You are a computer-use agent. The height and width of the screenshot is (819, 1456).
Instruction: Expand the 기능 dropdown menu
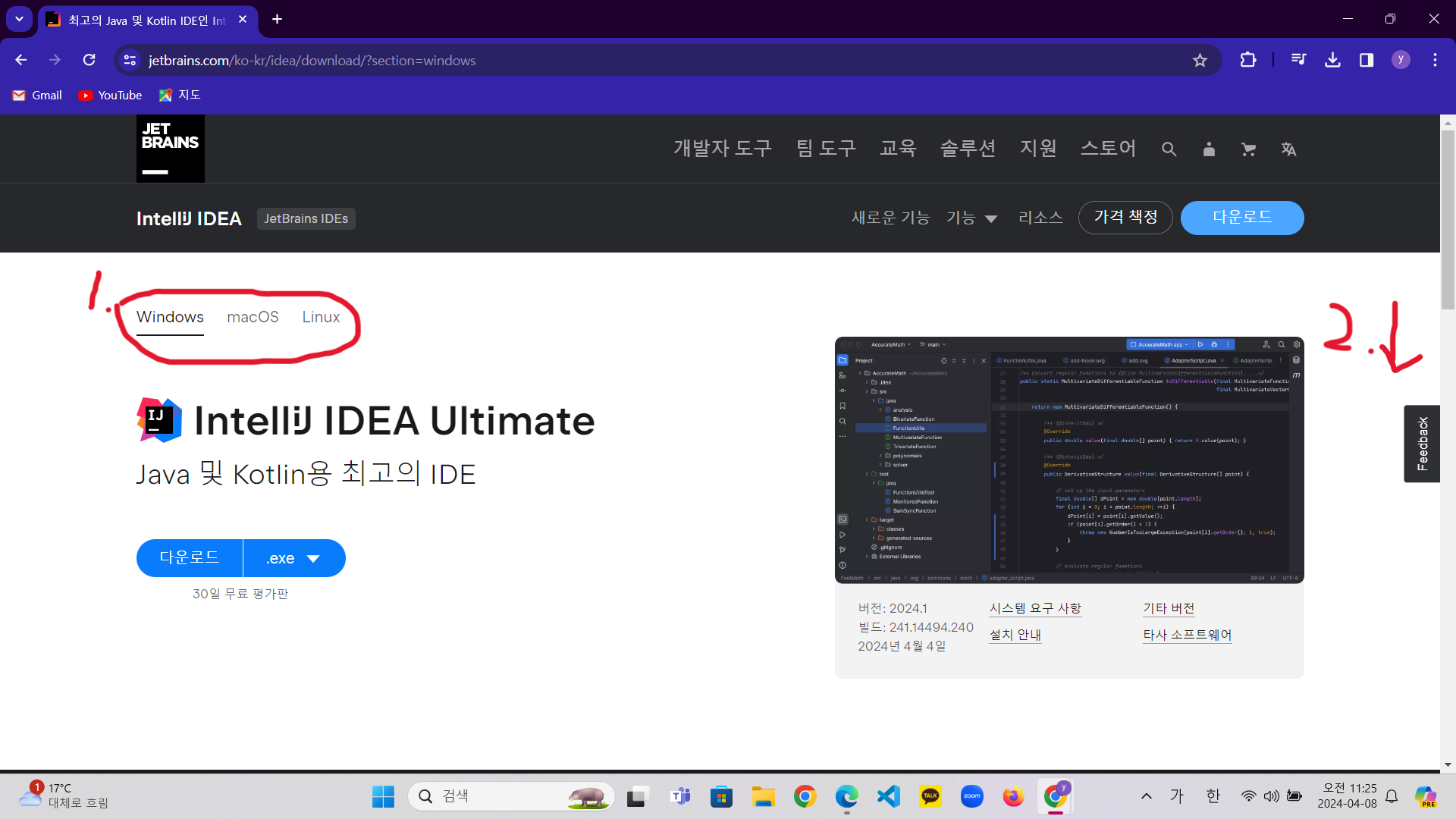971,218
